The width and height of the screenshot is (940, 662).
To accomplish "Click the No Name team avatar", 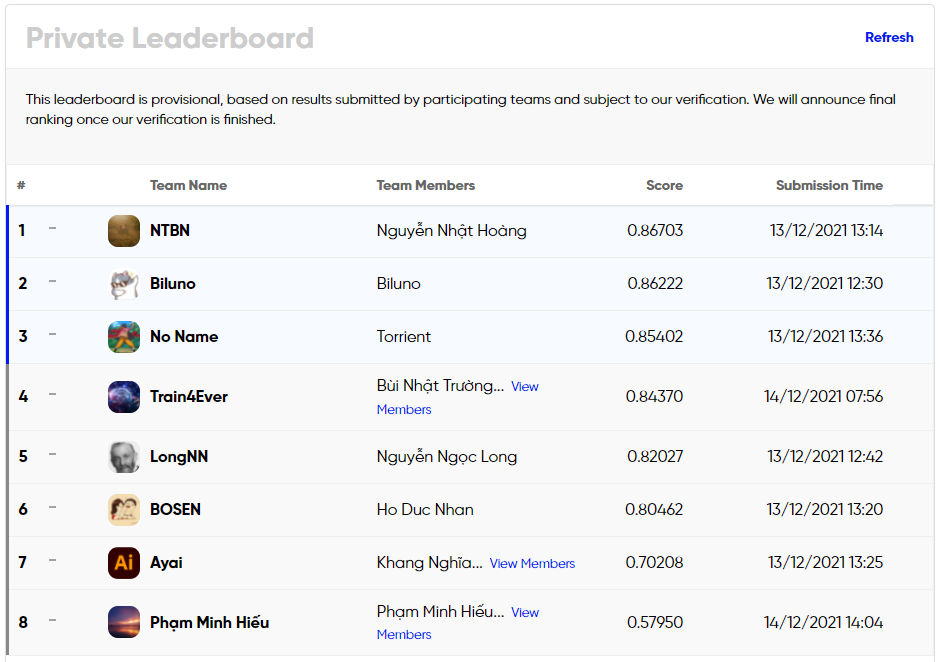I will (124, 337).
